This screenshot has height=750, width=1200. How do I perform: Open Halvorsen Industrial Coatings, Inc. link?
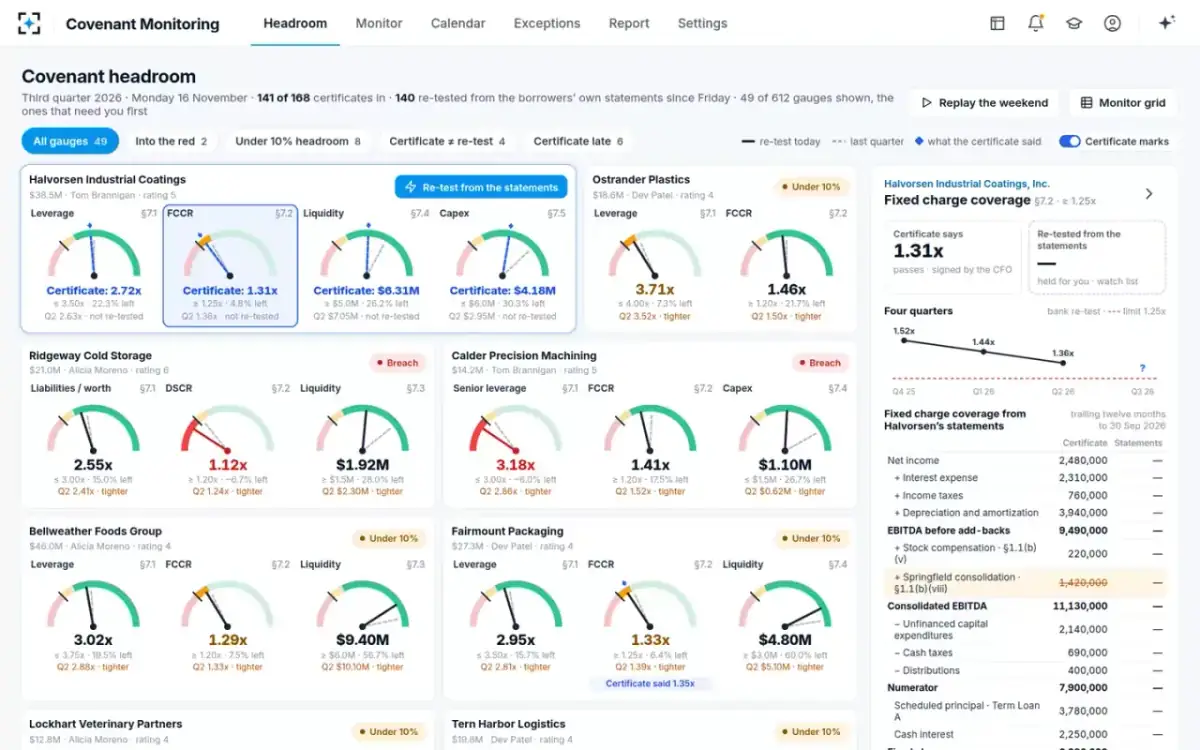pos(966,184)
